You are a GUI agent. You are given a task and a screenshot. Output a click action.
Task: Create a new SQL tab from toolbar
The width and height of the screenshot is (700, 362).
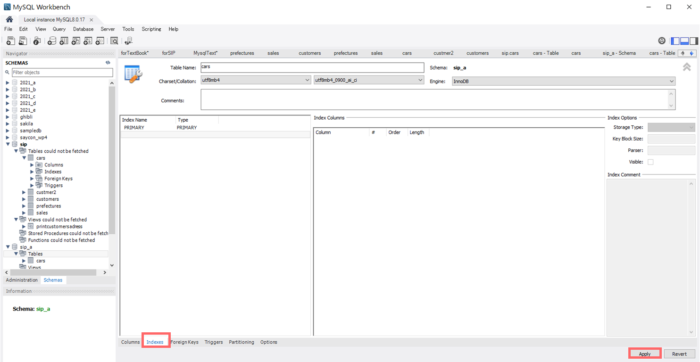pyautogui.click(x=11, y=41)
